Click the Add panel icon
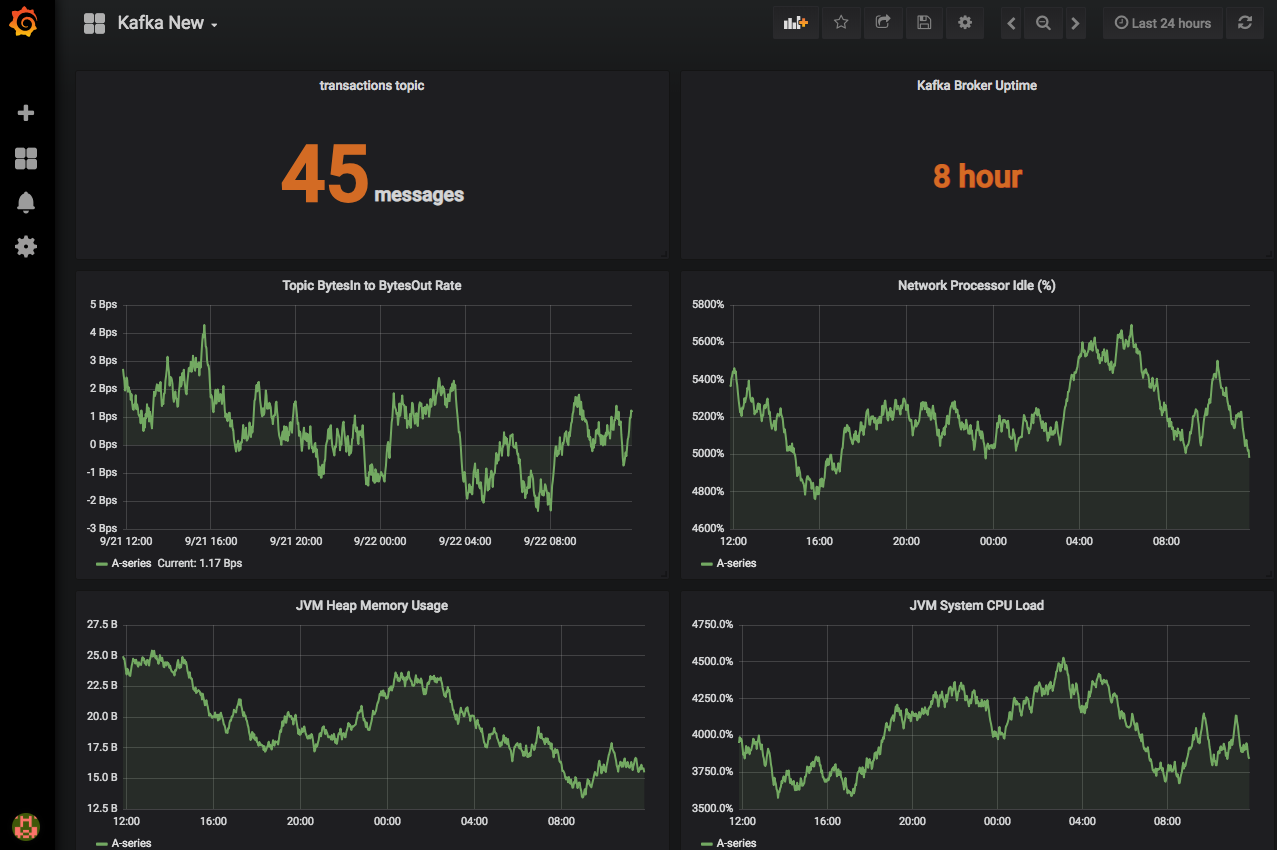This screenshot has height=850, width=1277. [796, 23]
